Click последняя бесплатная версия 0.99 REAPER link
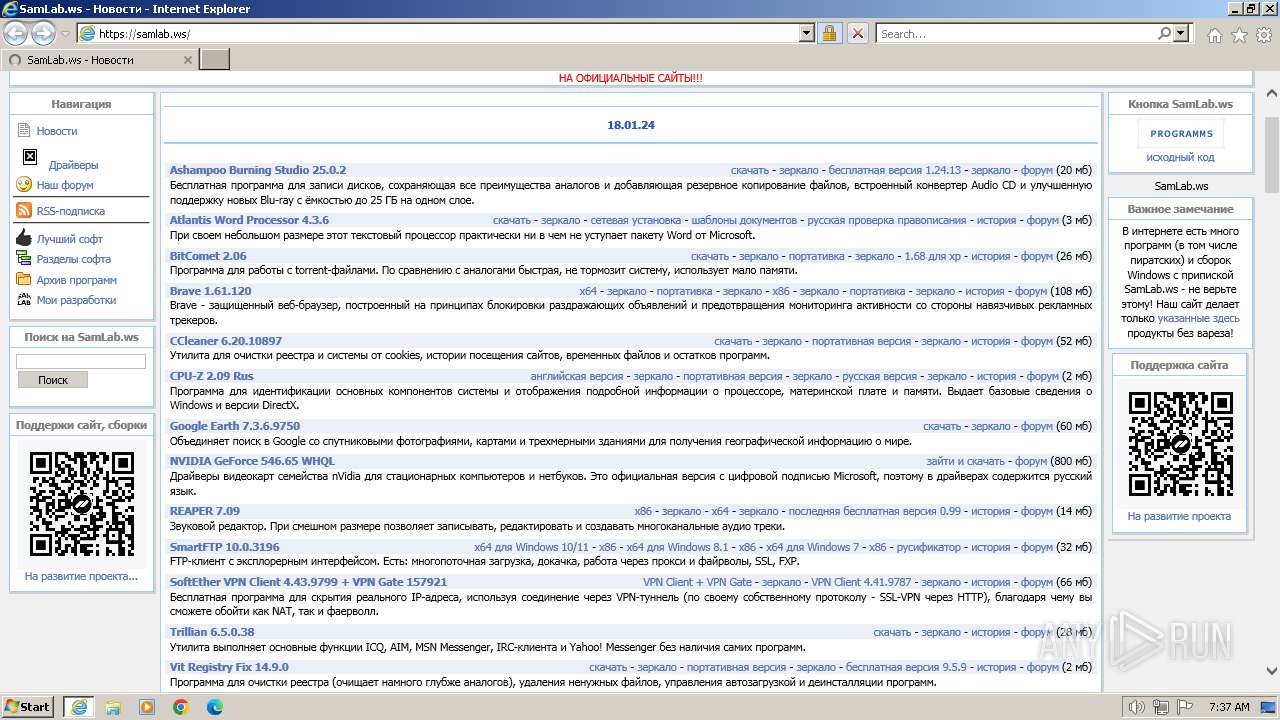 click(x=875, y=511)
